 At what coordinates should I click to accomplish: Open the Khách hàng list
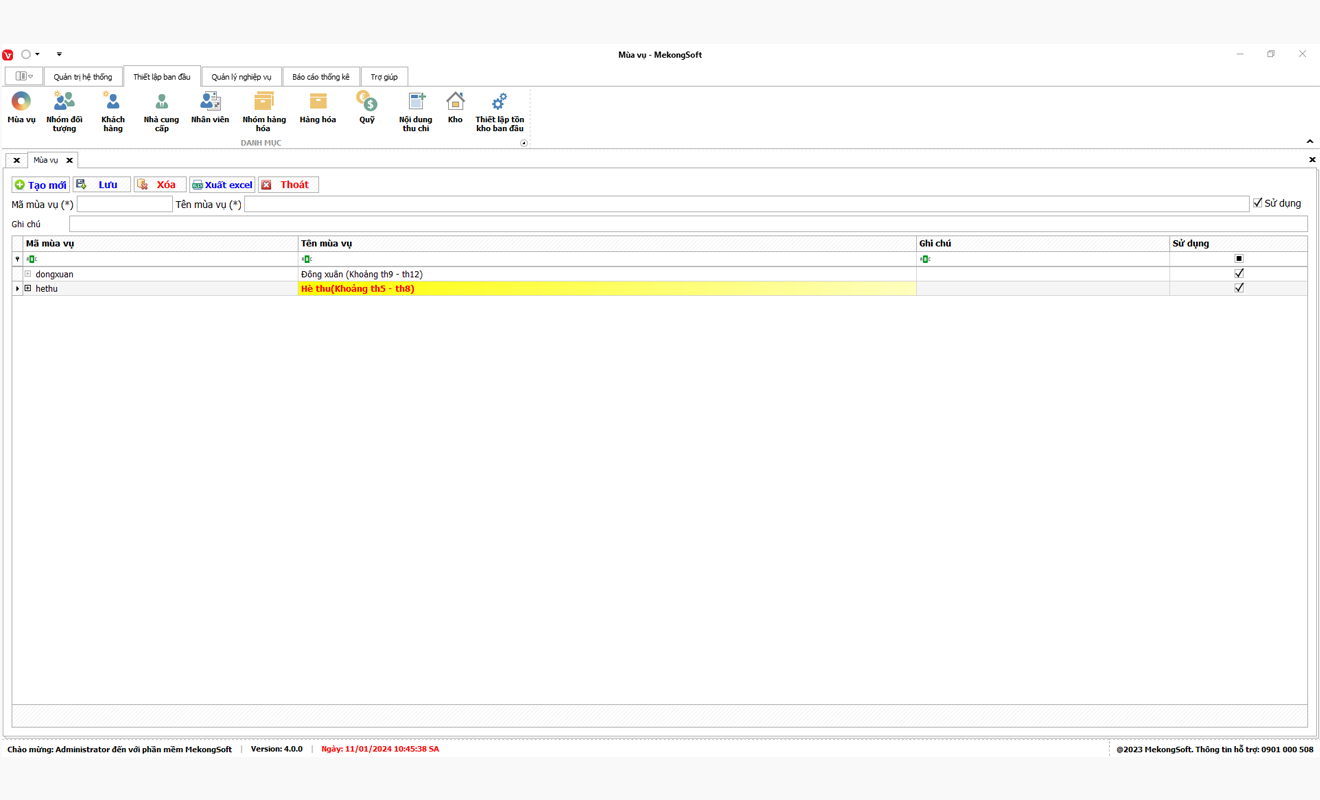112,109
